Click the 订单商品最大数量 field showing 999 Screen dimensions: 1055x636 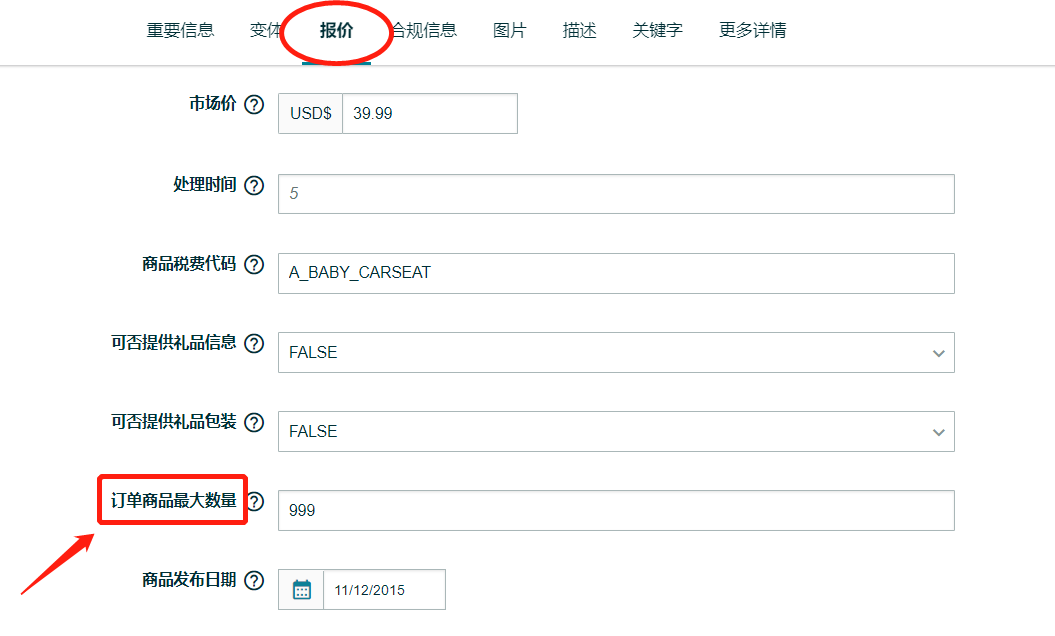pyautogui.click(x=616, y=511)
